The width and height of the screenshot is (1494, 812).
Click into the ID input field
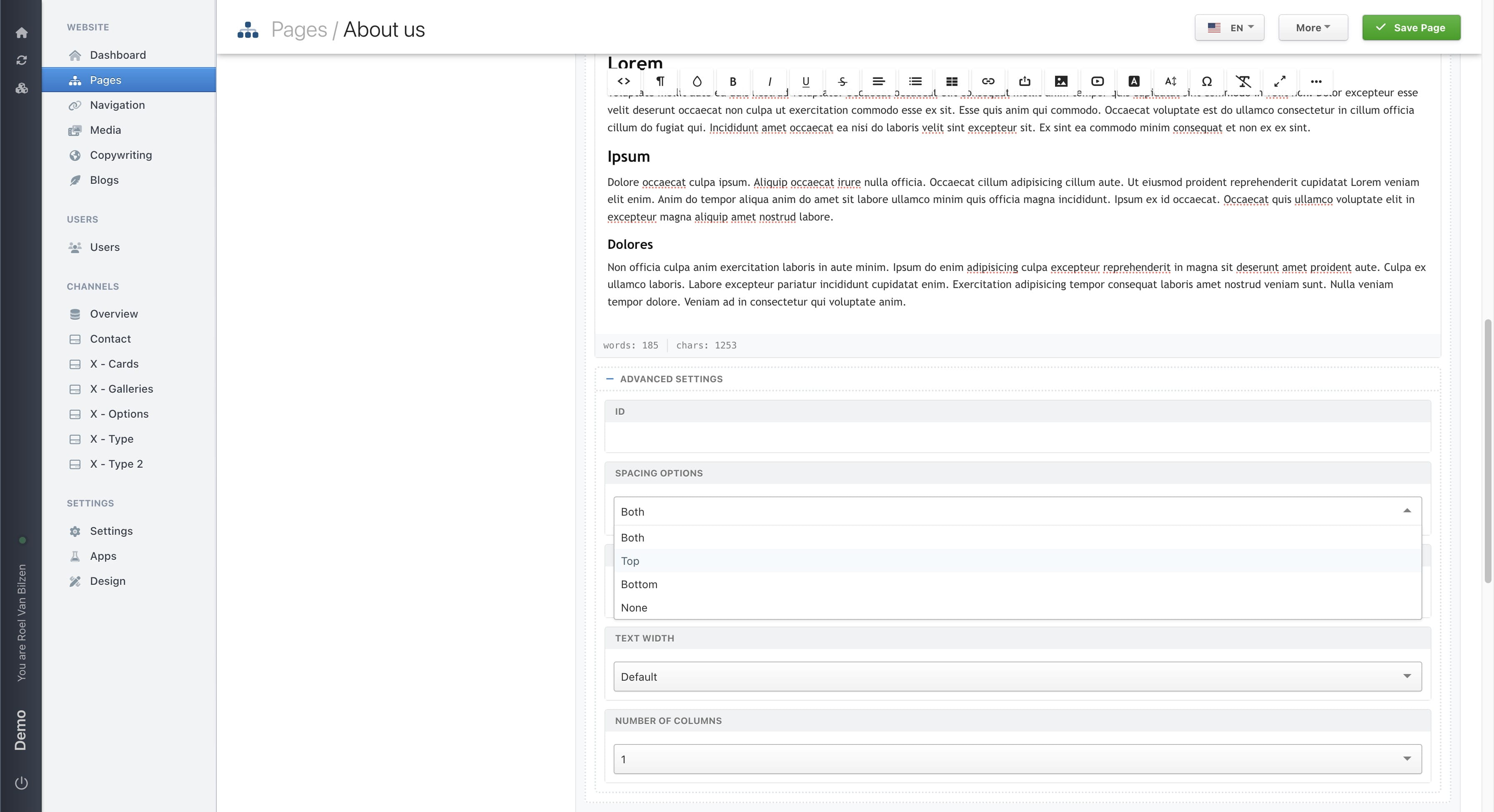[1017, 437]
